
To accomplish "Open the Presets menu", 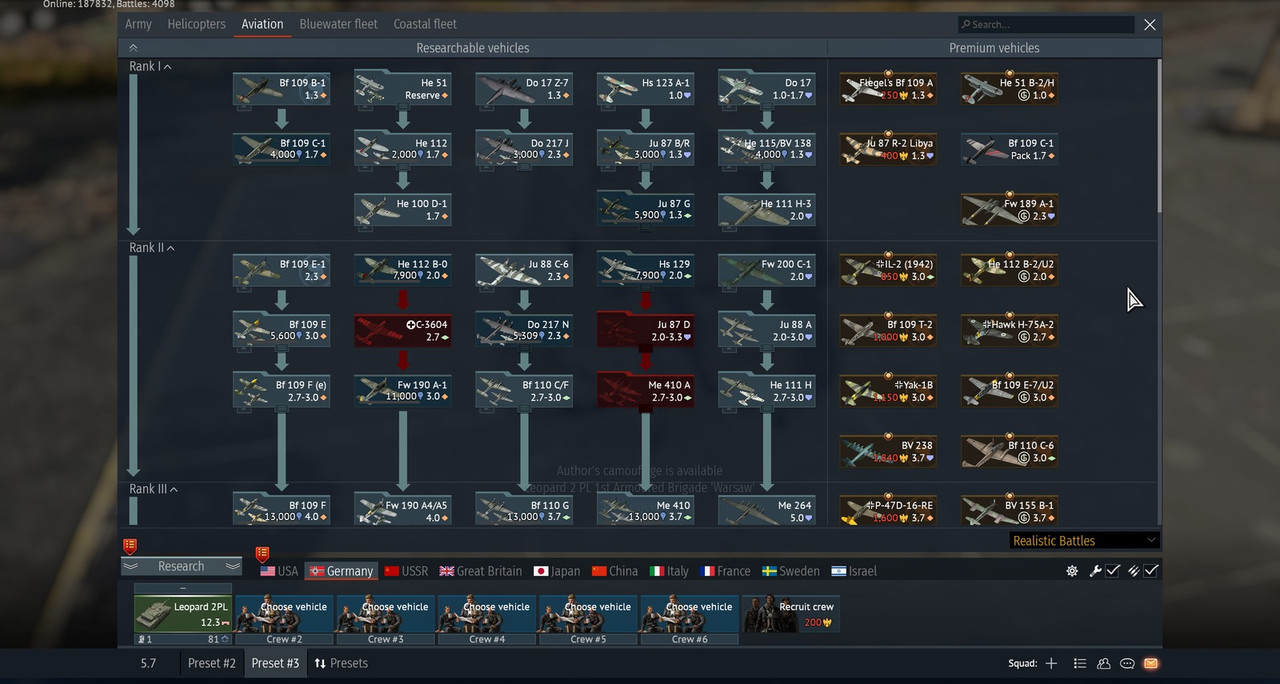I will pyautogui.click(x=341, y=663).
